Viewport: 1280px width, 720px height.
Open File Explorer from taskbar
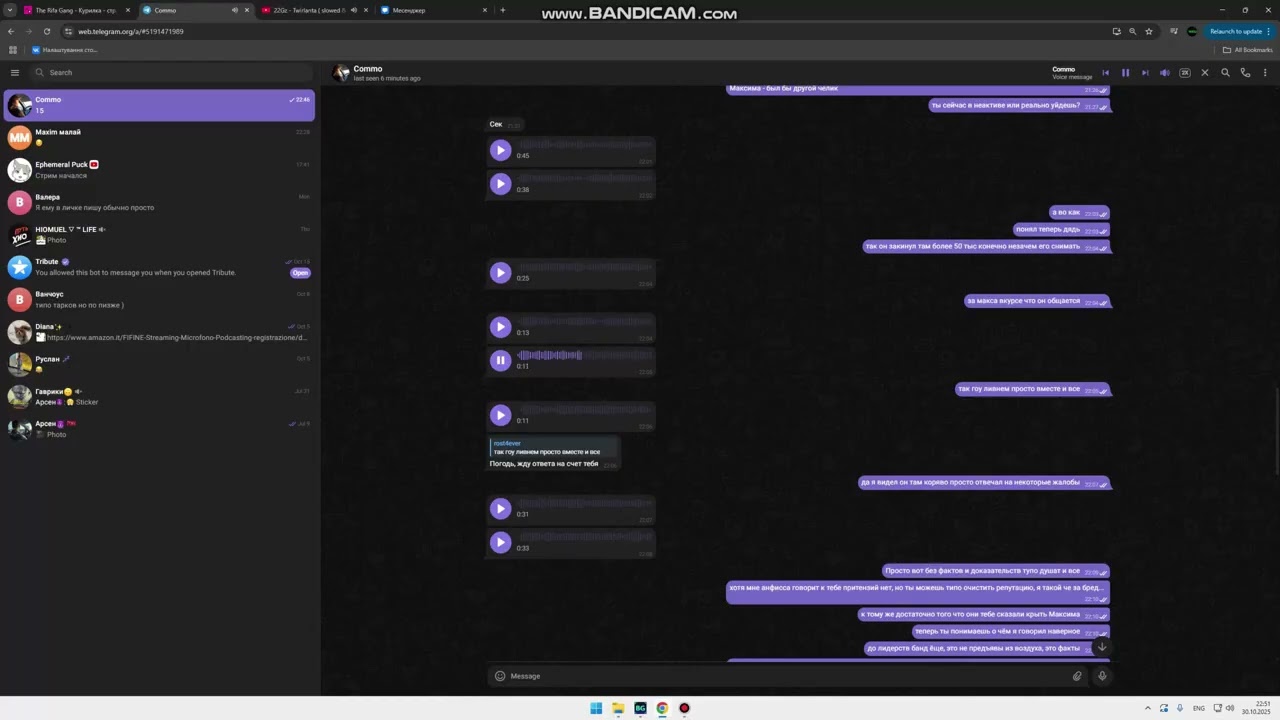click(x=618, y=708)
